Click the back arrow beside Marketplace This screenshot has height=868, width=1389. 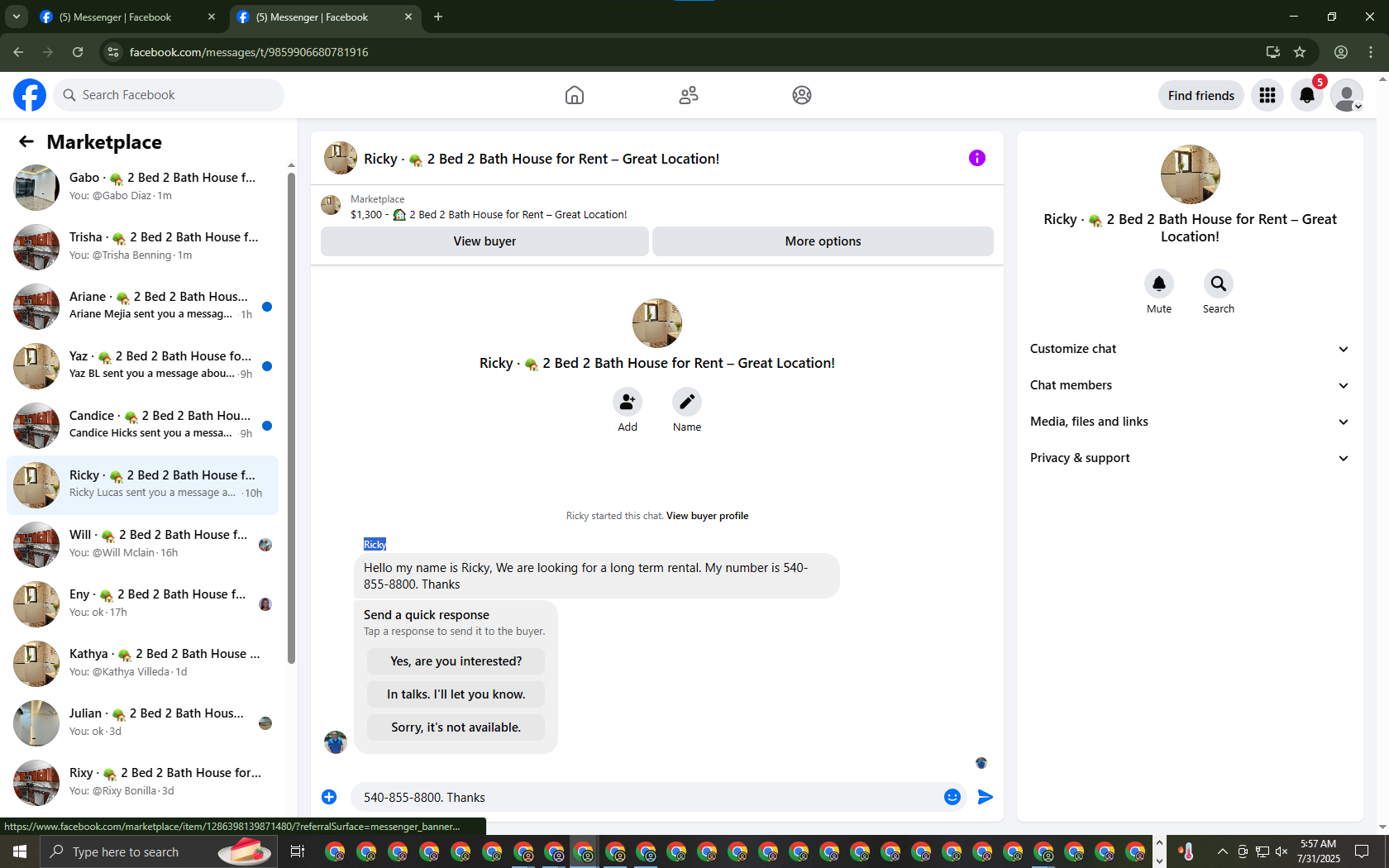coord(26,141)
